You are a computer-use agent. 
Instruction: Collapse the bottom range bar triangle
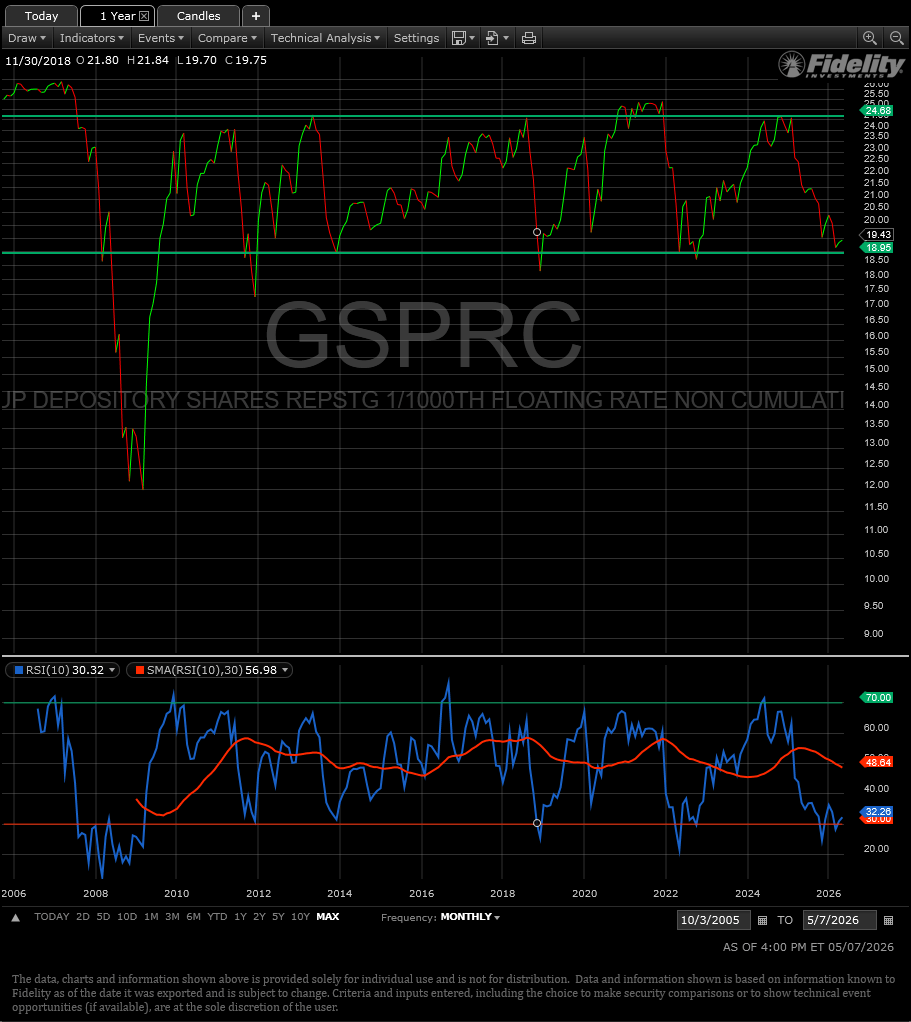[x=16, y=918]
